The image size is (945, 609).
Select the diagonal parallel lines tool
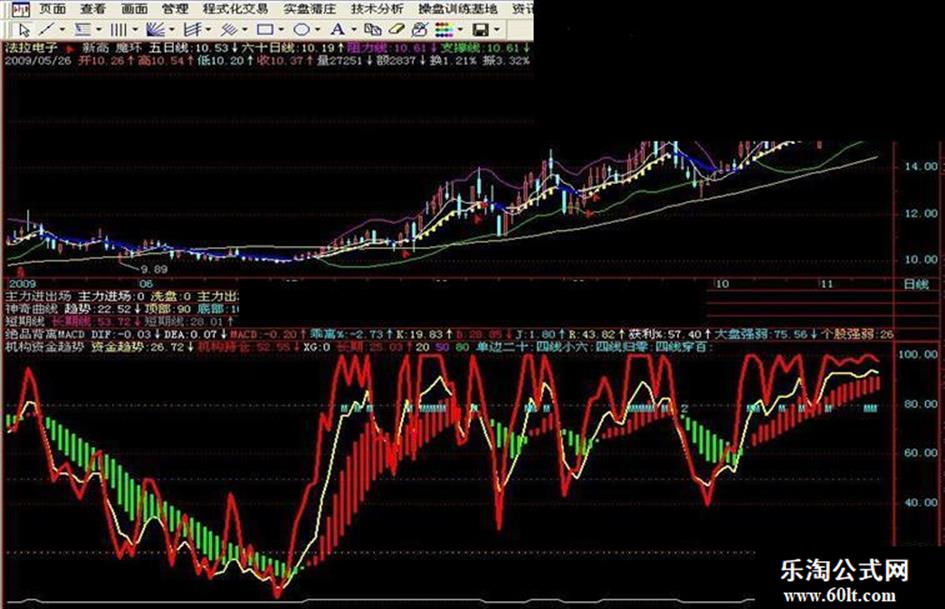tap(228, 29)
